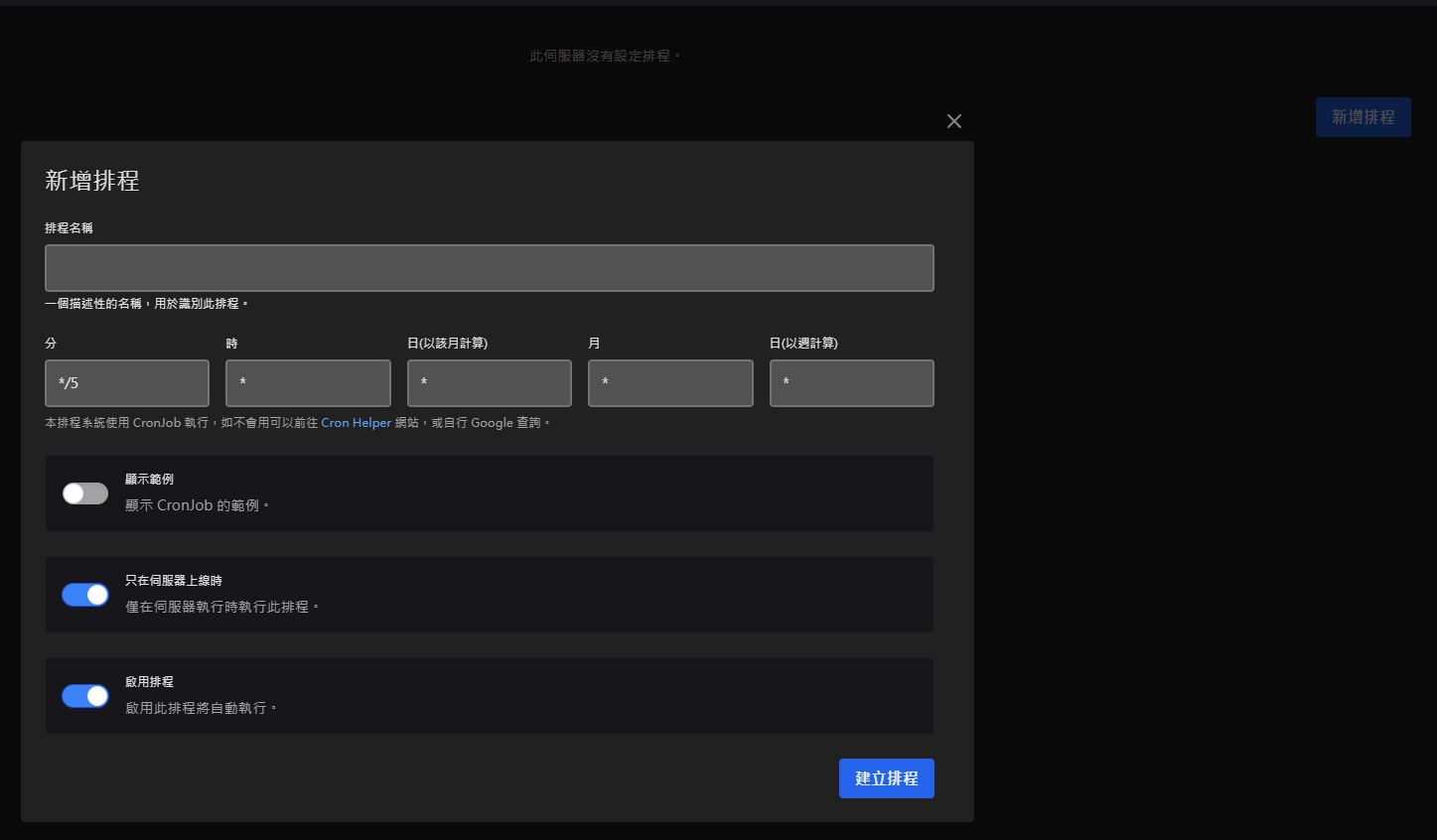Click the 顯示範例 label text
Image resolution: width=1437 pixels, height=840 pixels.
pos(149,480)
